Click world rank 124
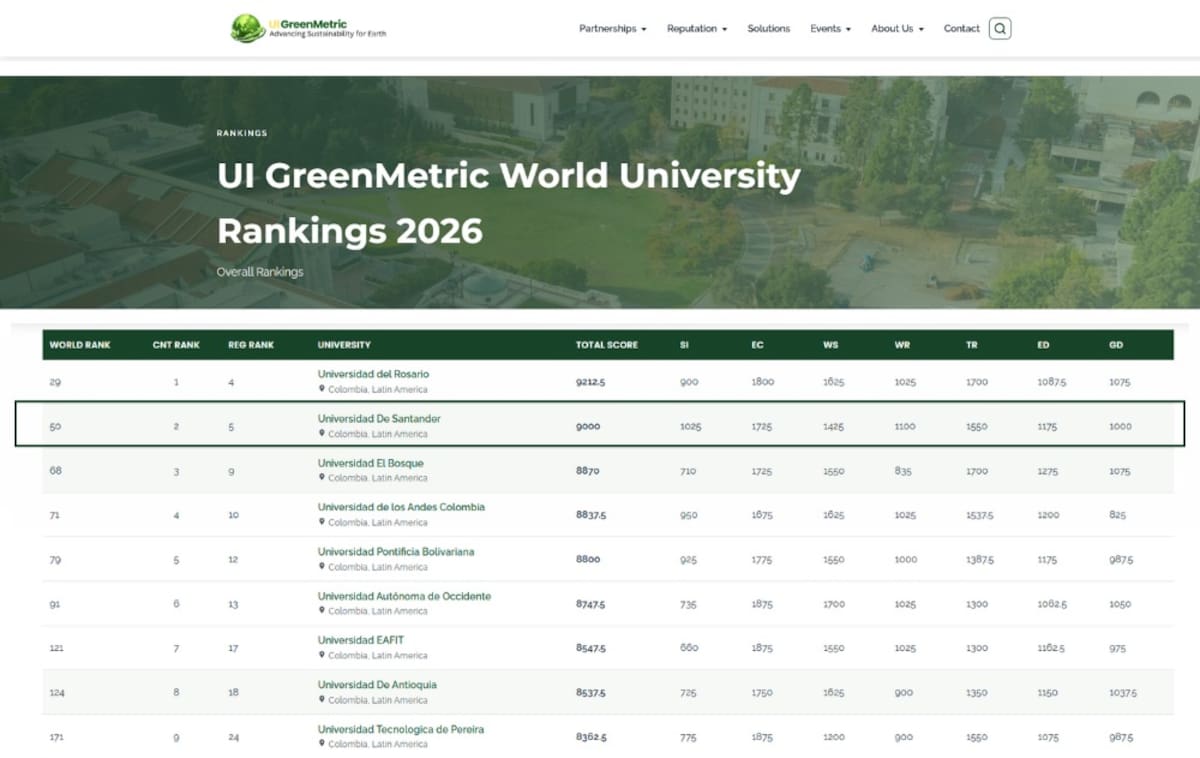 (x=56, y=692)
